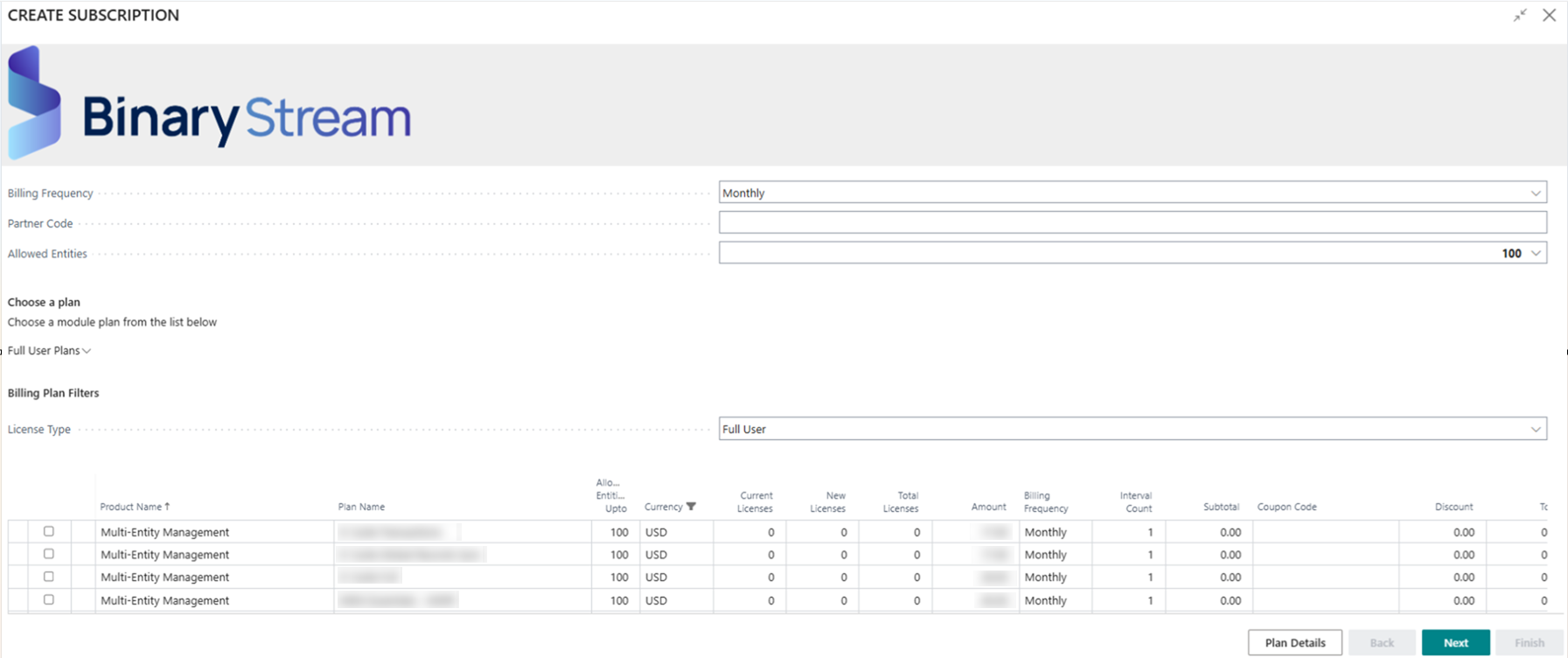Image resolution: width=1568 pixels, height=658 pixels.
Task: Click the Currency column filter icon
Action: [691, 507]
